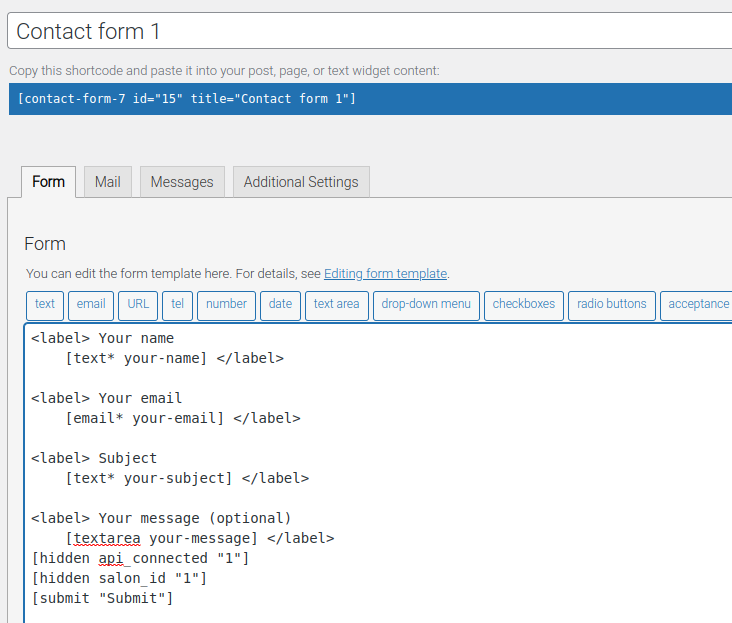Click the '[textarea your-message]' line
Image resolution: width=732 pixels, height=623 pixels.
pos(200,539)
